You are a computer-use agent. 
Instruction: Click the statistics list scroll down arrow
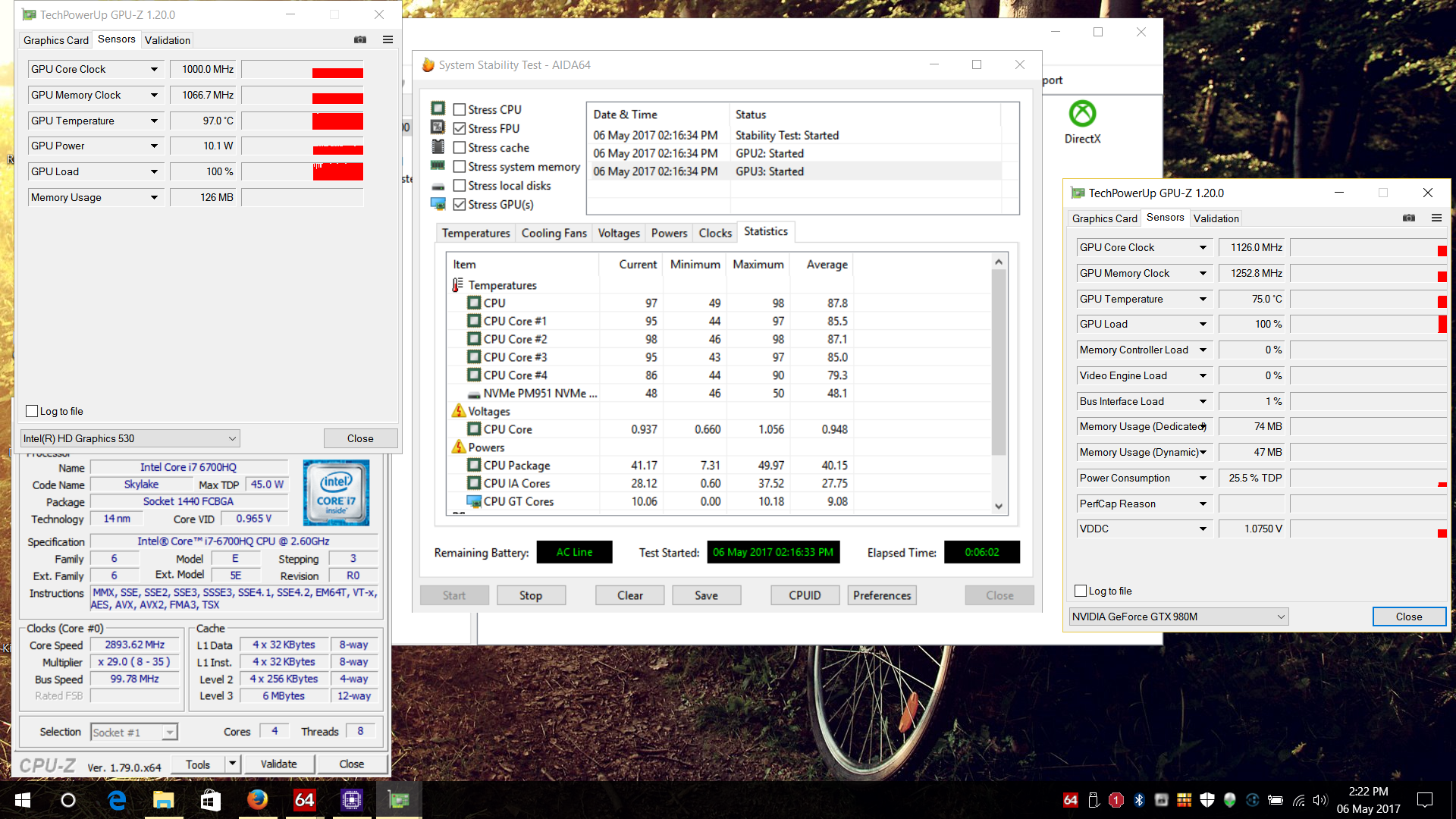999,506
